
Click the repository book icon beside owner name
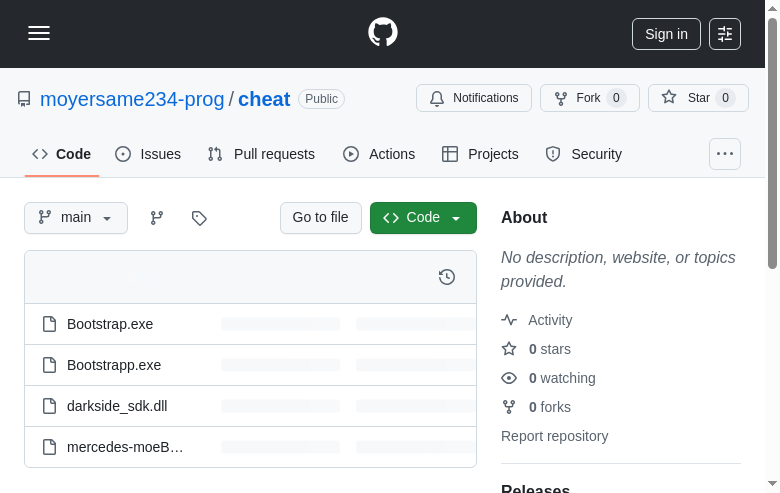(x=24, y=99)
